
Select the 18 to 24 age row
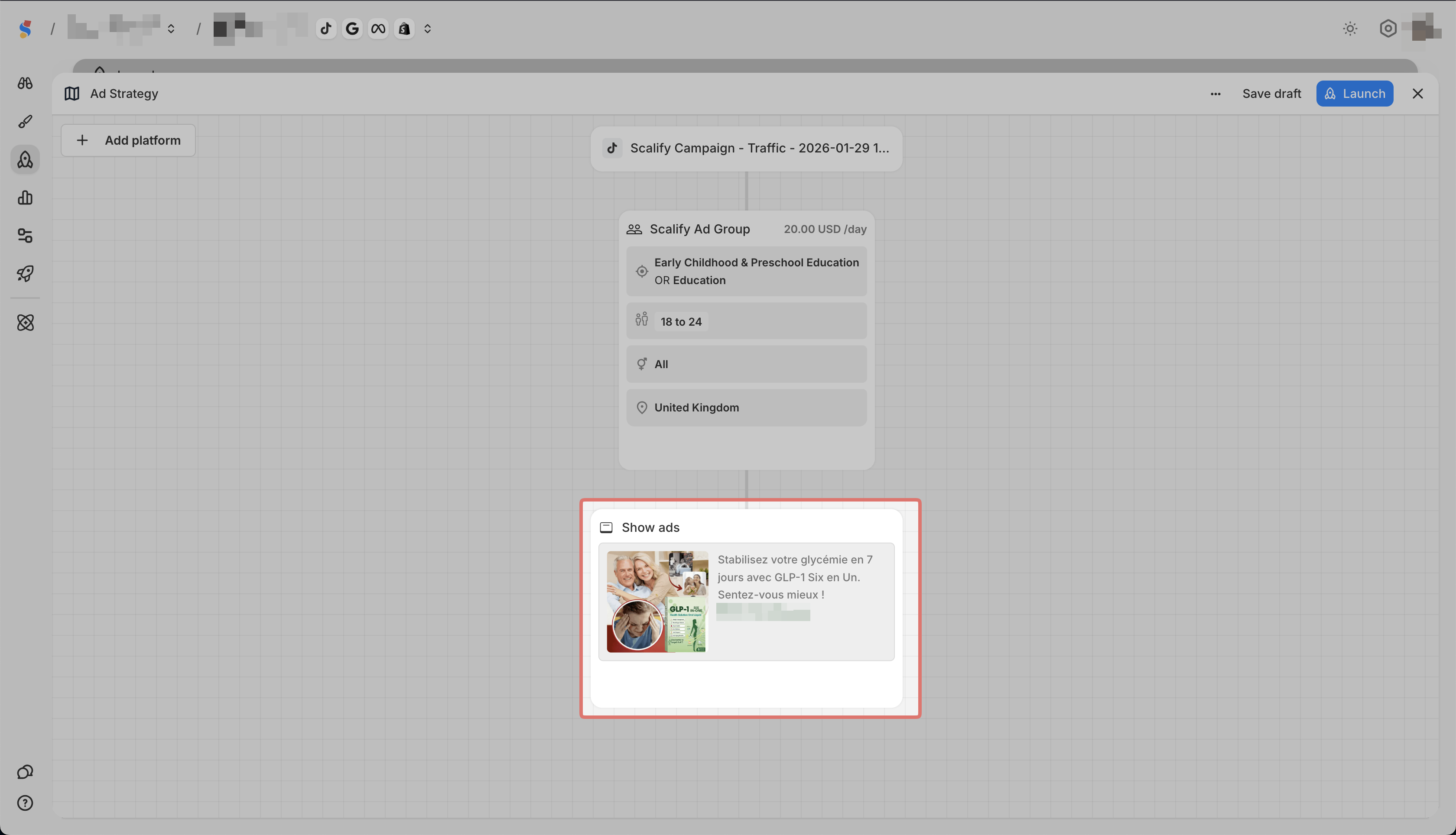tap(746, 321)
